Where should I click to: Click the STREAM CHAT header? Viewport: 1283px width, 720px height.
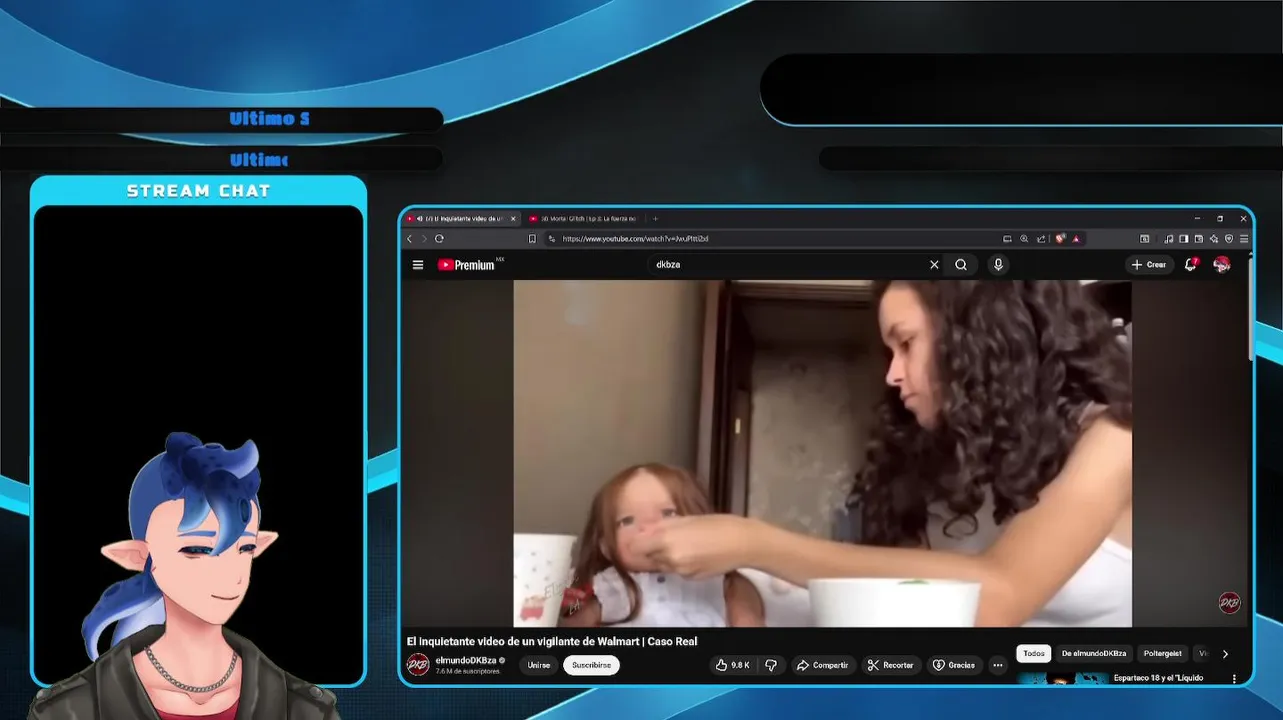pyautogui.click(x=199, y=191)
